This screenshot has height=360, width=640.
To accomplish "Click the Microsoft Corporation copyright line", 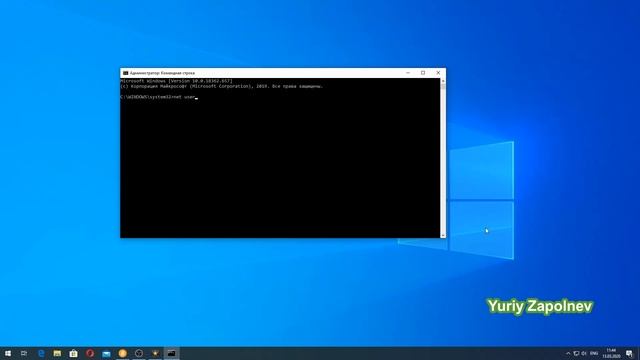I will (222, 87).
